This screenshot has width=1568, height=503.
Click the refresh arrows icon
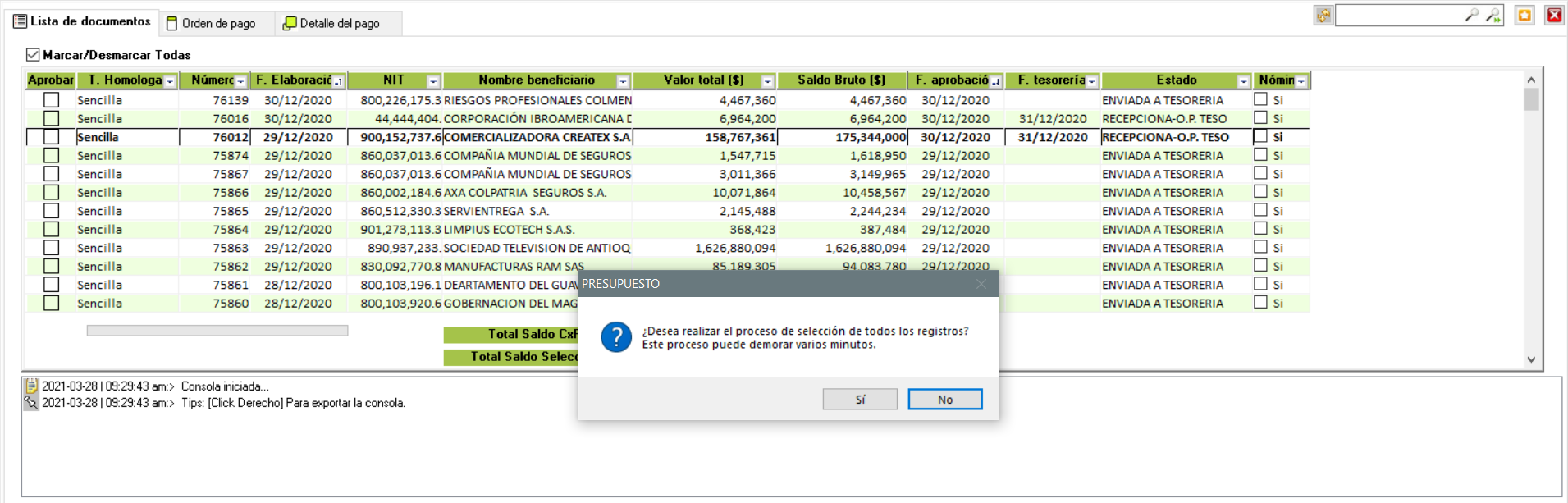[1323, 16]
